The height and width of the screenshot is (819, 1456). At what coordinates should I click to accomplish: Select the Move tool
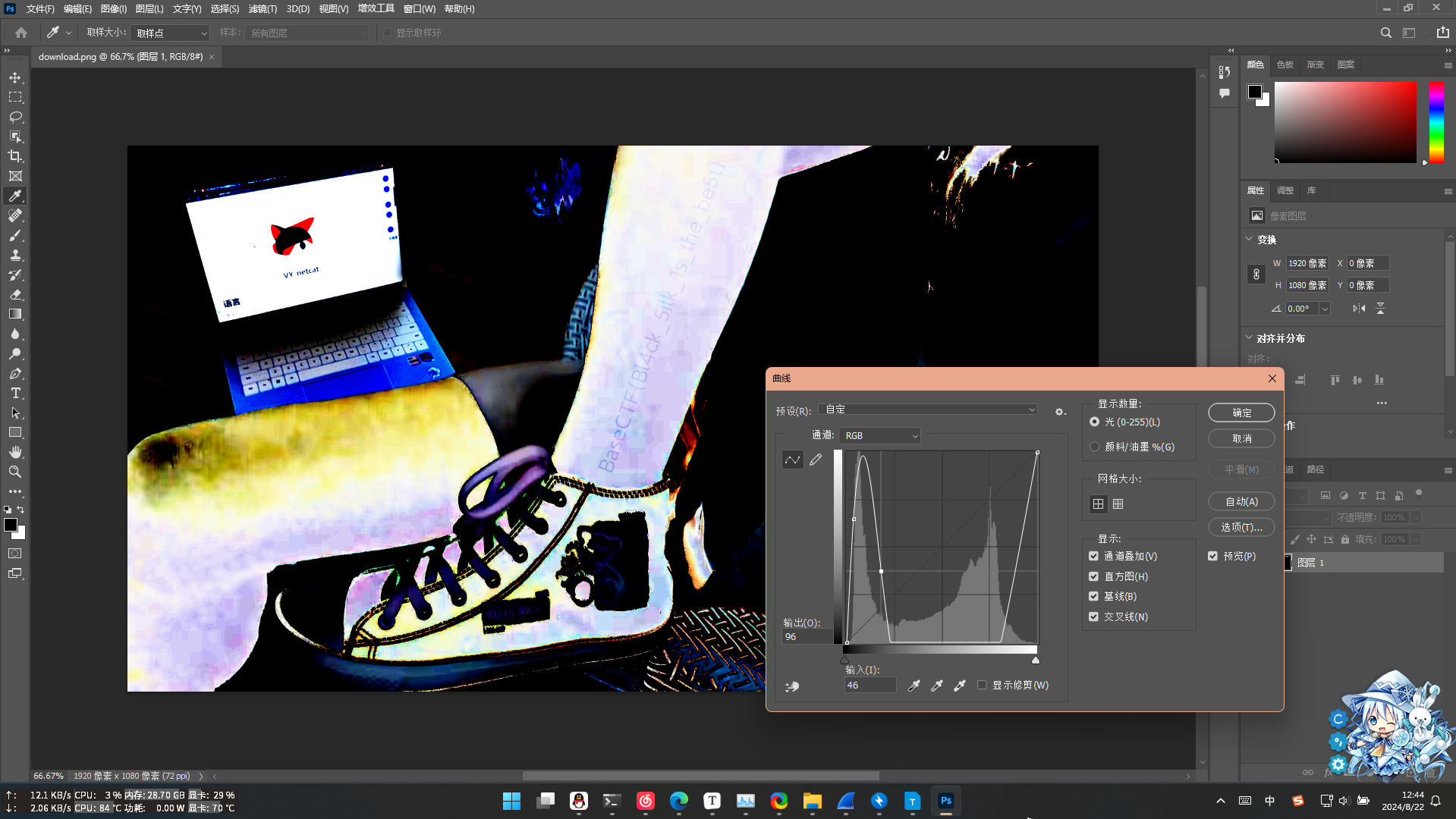(x=15, y=77)
